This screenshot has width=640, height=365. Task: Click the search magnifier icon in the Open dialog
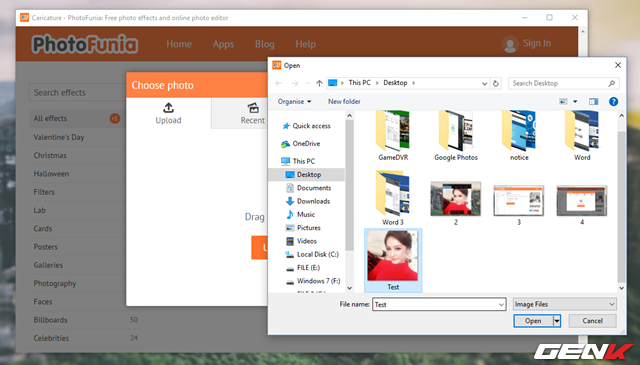pyautogui.click(x=611, y=83)
